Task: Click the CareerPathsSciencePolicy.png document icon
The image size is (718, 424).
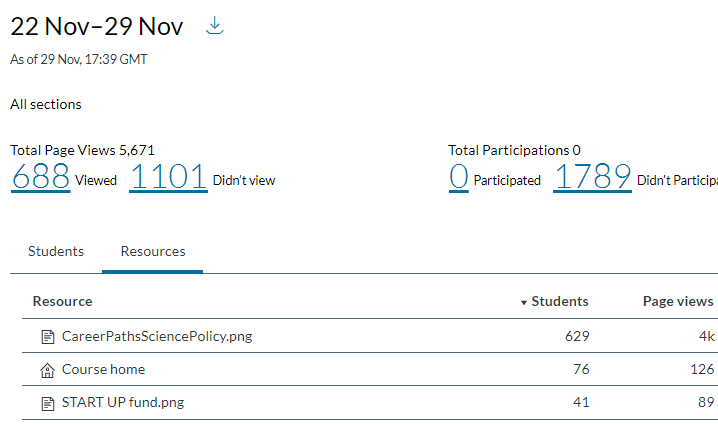Action: pyautogui.click(x=46, y=336)
